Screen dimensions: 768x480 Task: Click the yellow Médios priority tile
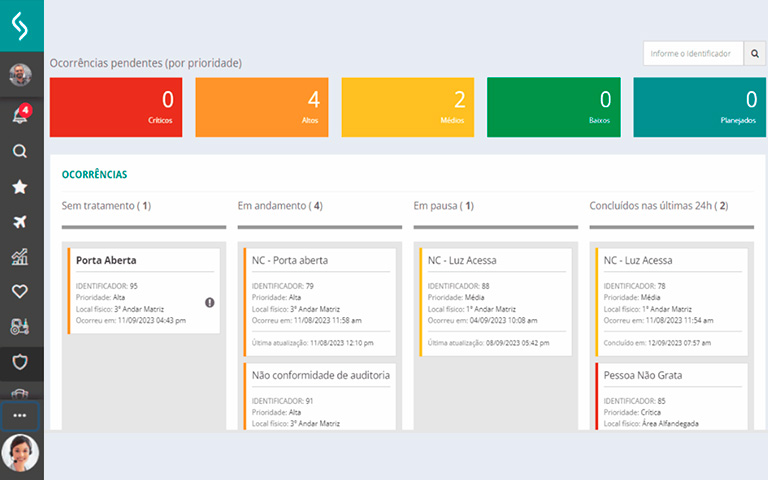408,107
